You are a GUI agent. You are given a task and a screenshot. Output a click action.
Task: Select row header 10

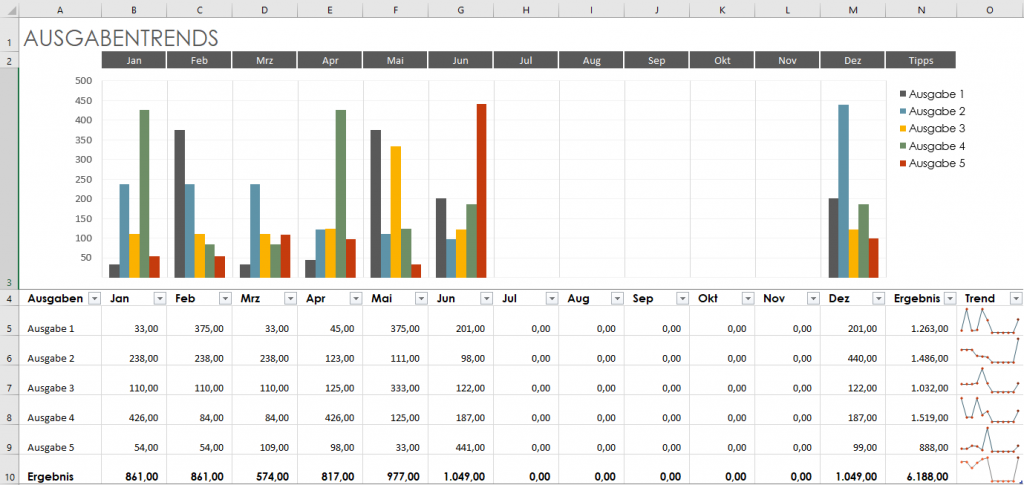click(x=8, y=477)
